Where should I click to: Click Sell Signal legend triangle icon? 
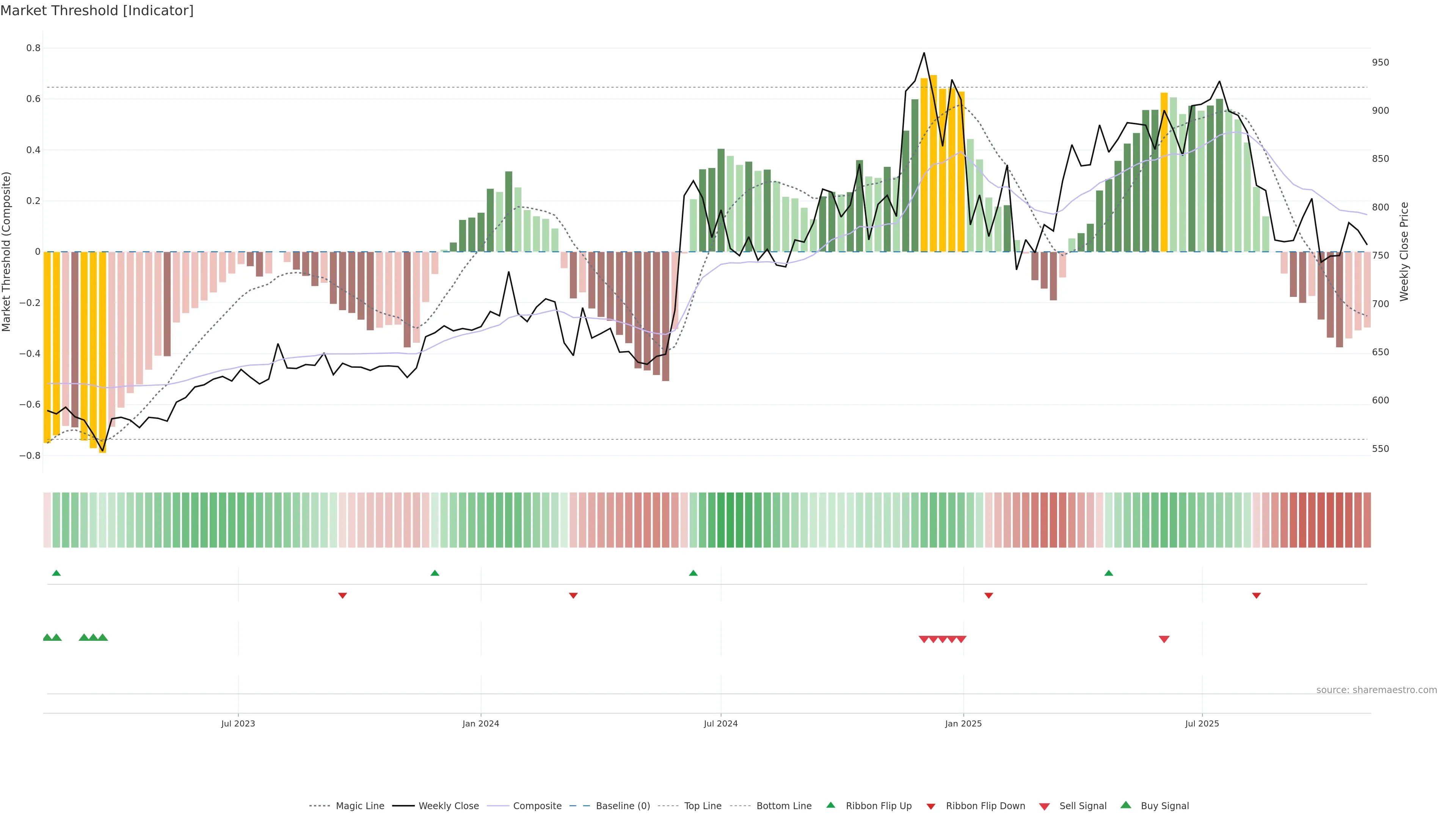pyautogui.click(x=1044, y=806)
